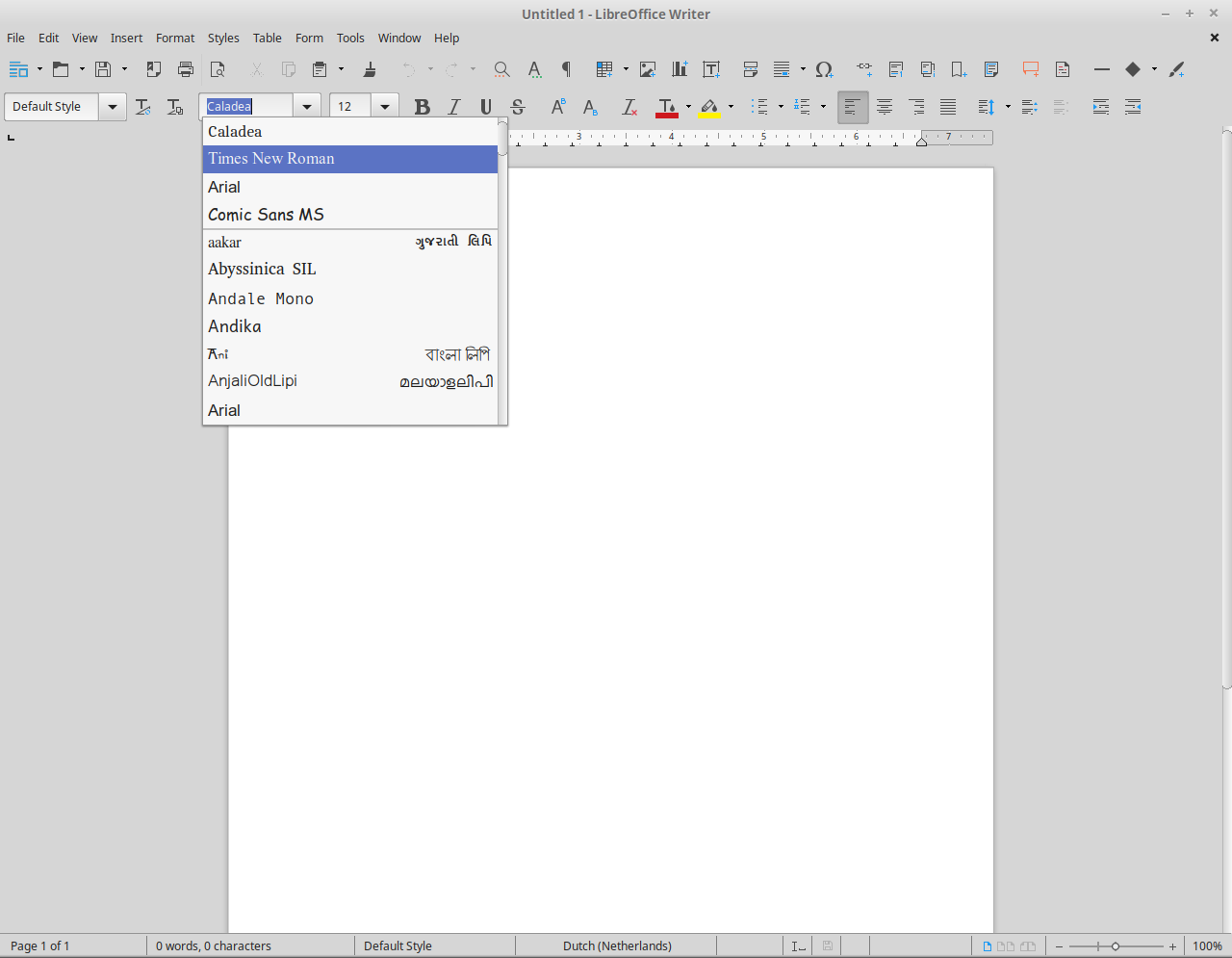The image size is (1232, 958).
Task: Expand the font size dropdown
Action: pyautogui.click(x=385, y=107)
